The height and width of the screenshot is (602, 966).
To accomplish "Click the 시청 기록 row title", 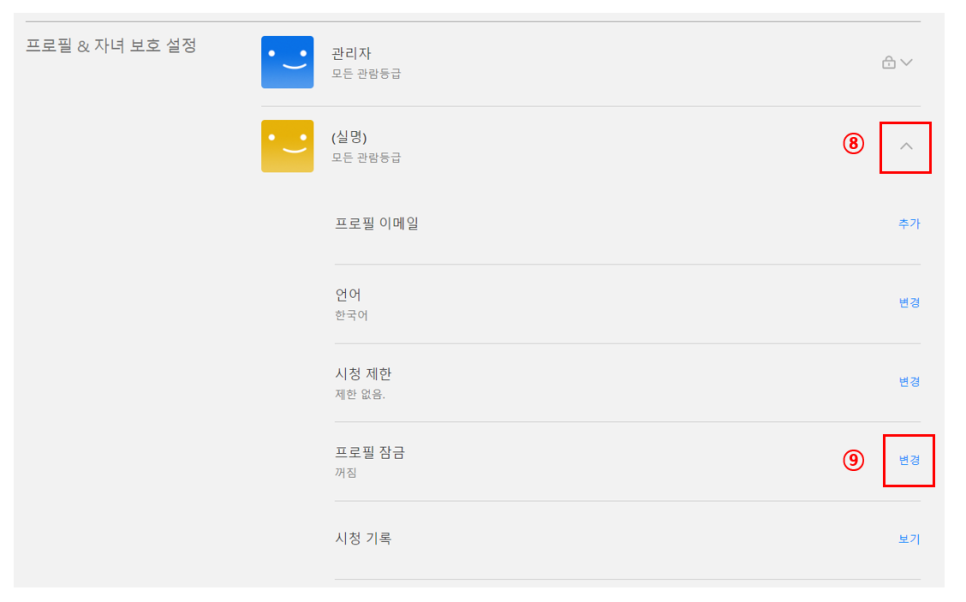I will [x=363, y=539].
